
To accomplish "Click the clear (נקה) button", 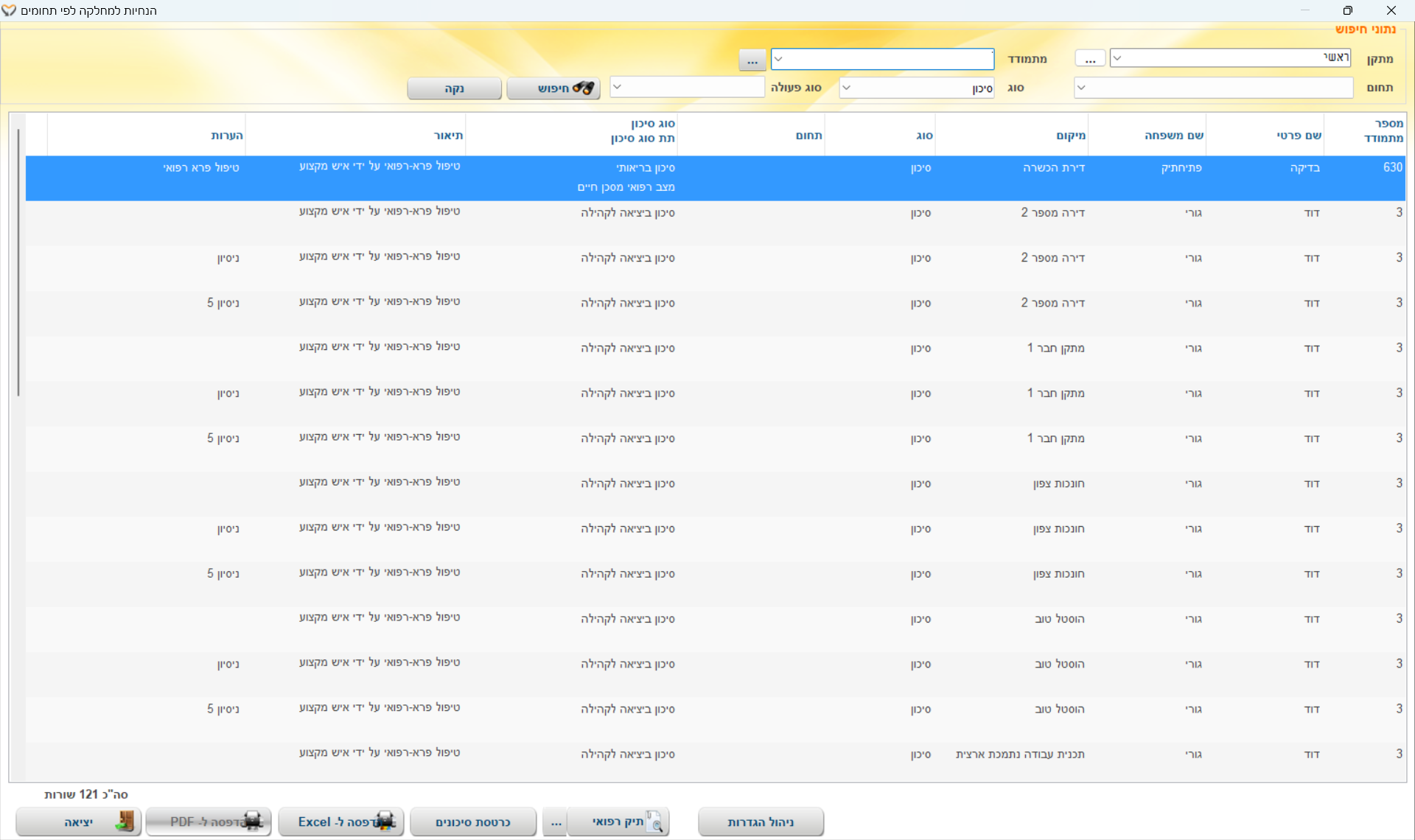I will pos(454,88).
